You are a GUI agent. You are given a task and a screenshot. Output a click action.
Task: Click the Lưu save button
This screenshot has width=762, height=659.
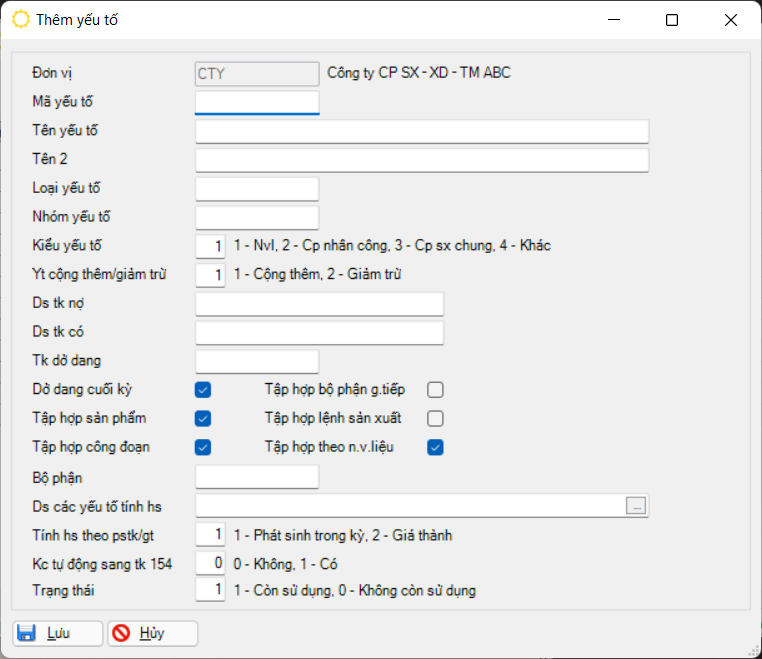click(x=57, y=633)
